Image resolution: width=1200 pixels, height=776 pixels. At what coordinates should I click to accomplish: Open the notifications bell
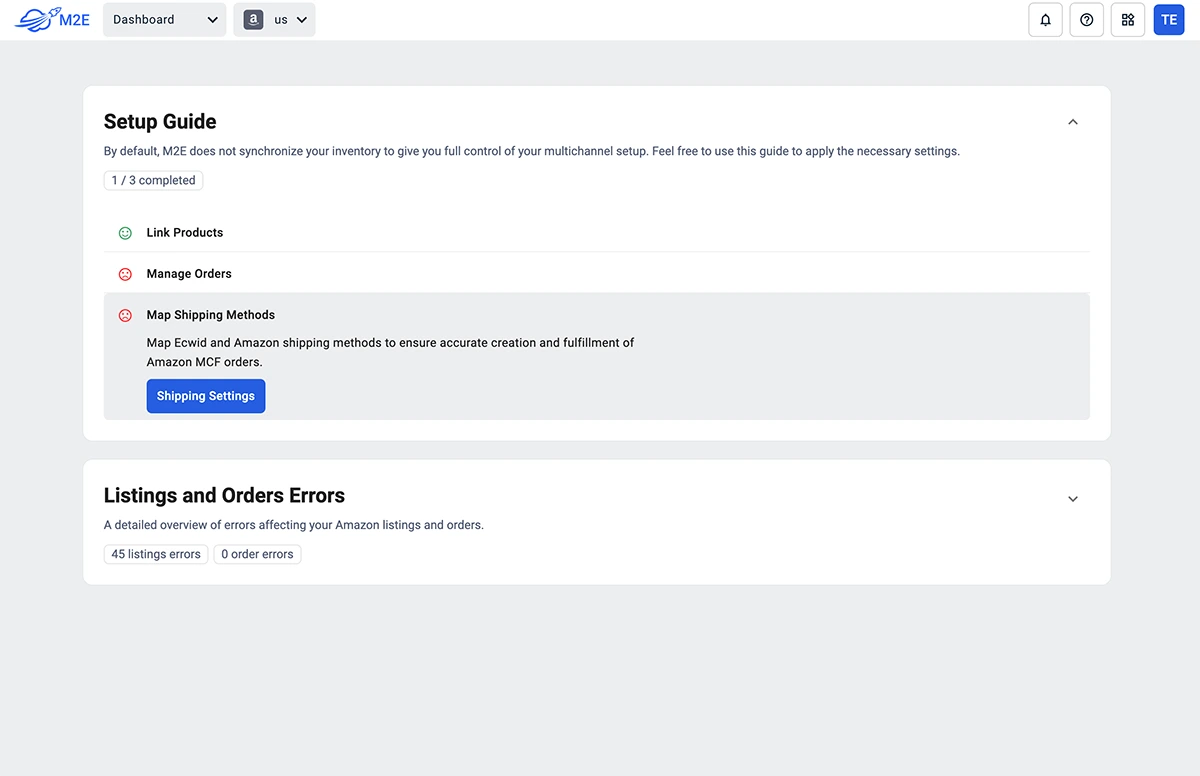tap(1045, 20)
